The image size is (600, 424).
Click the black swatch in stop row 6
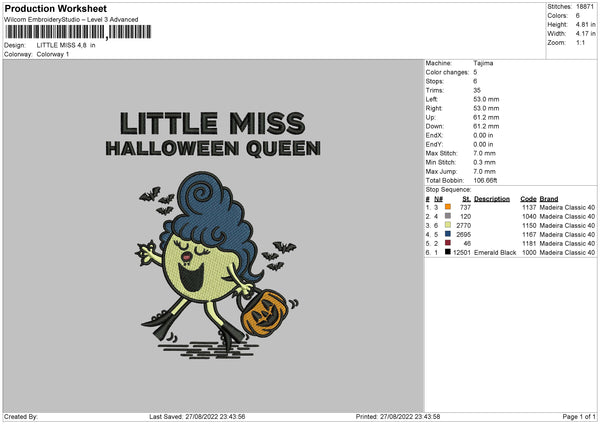(x=448, y=252)
